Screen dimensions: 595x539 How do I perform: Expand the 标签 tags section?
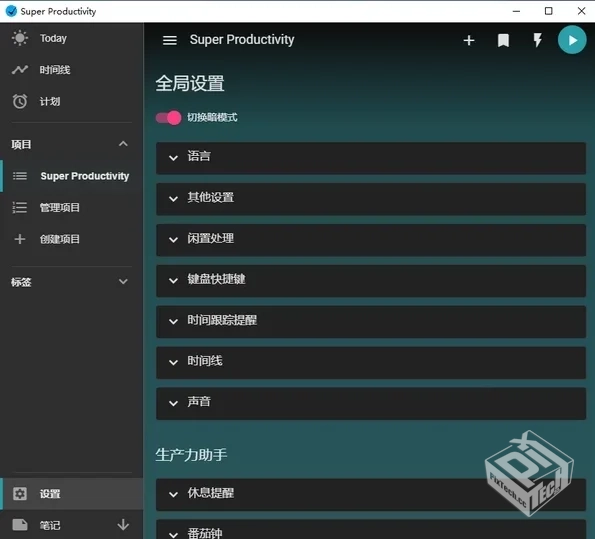point(123,282)
